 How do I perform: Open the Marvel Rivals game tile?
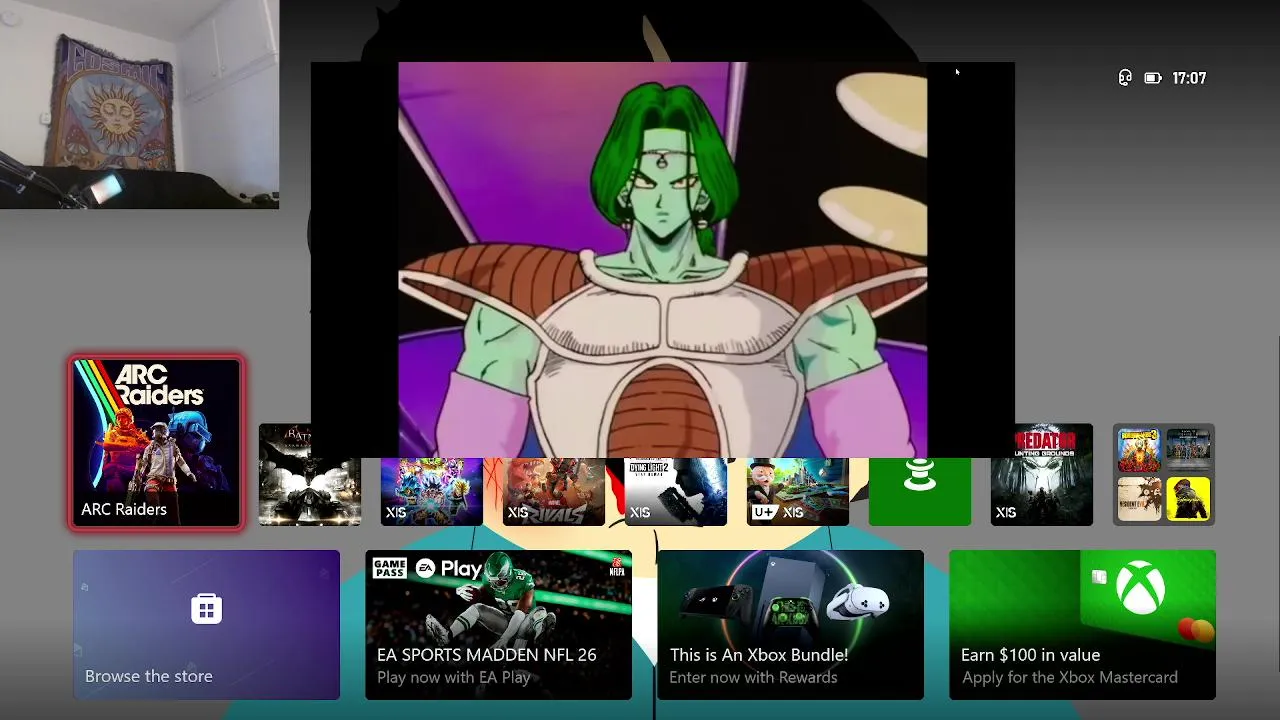tap(553, 491)
